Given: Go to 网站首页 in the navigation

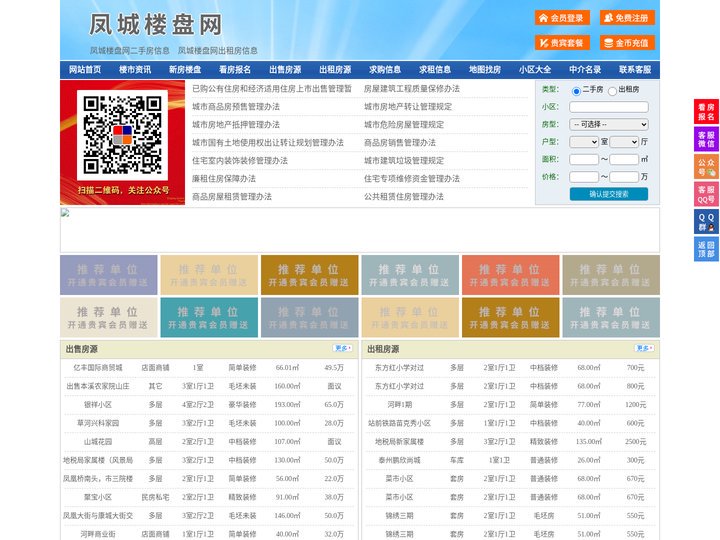Looking at the screenshot, I should point(85,70).
